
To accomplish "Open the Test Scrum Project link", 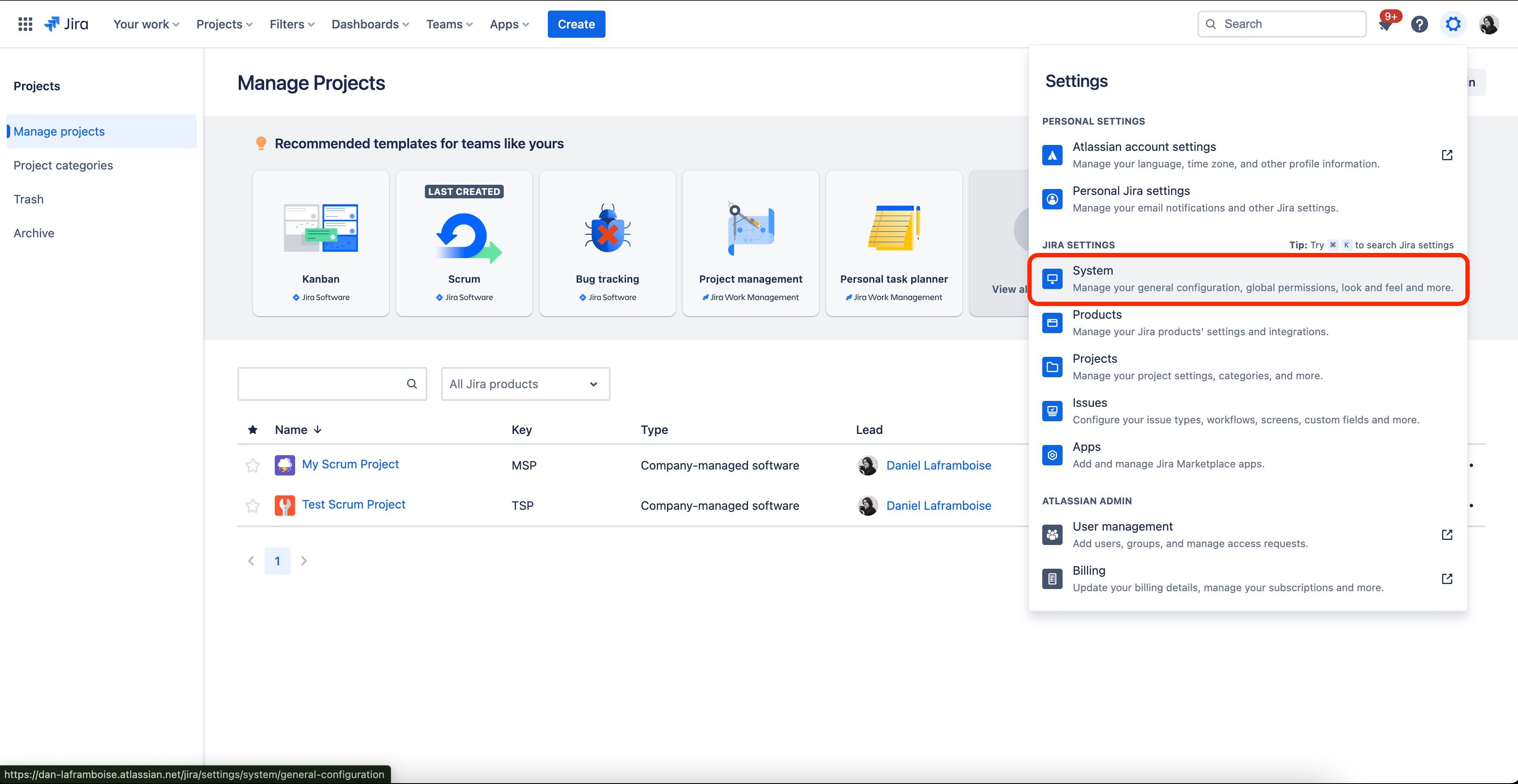I will point(354,504).
